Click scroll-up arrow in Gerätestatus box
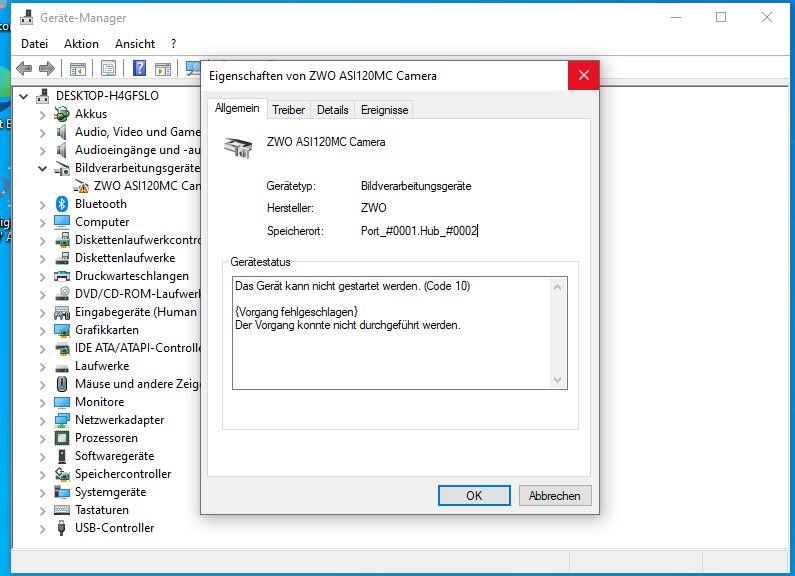 click(x=557, y=287)
